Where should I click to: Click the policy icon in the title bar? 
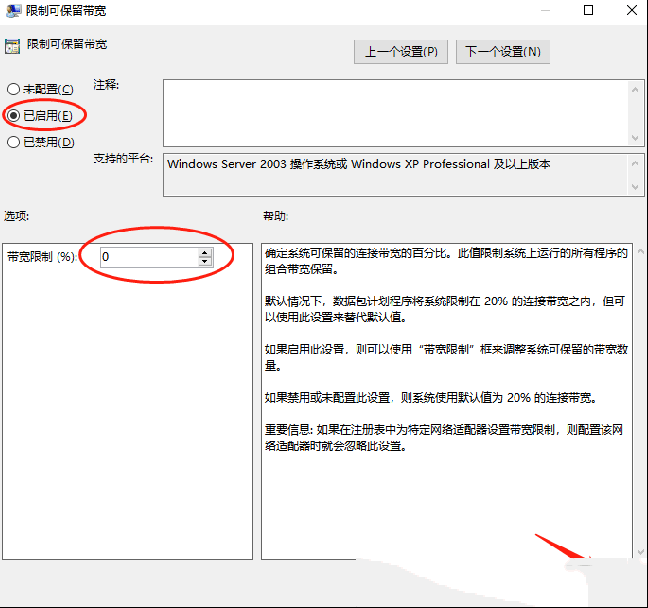tap(12, 11)
